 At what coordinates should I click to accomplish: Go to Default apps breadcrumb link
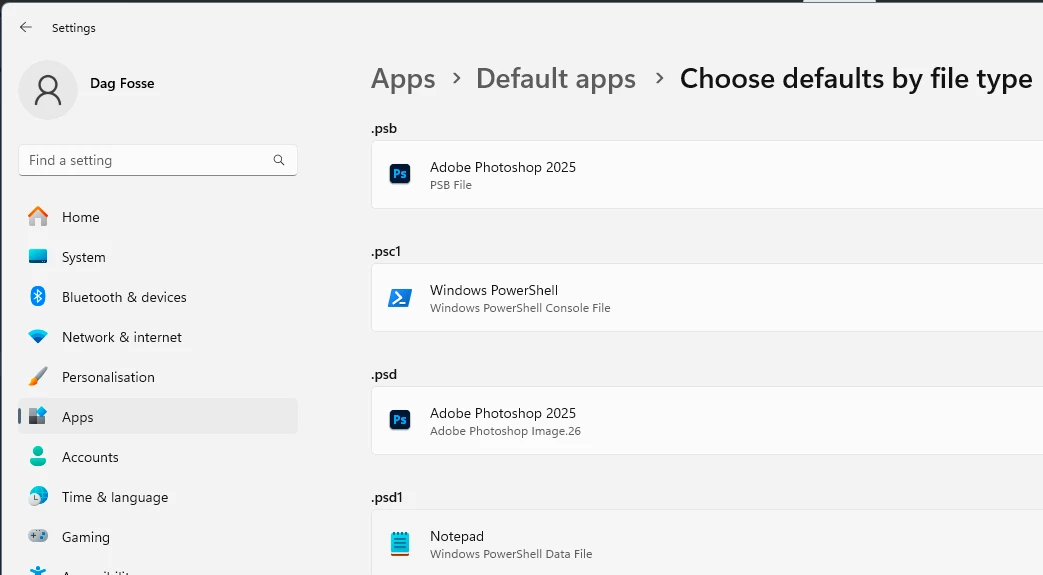point(556,79)
